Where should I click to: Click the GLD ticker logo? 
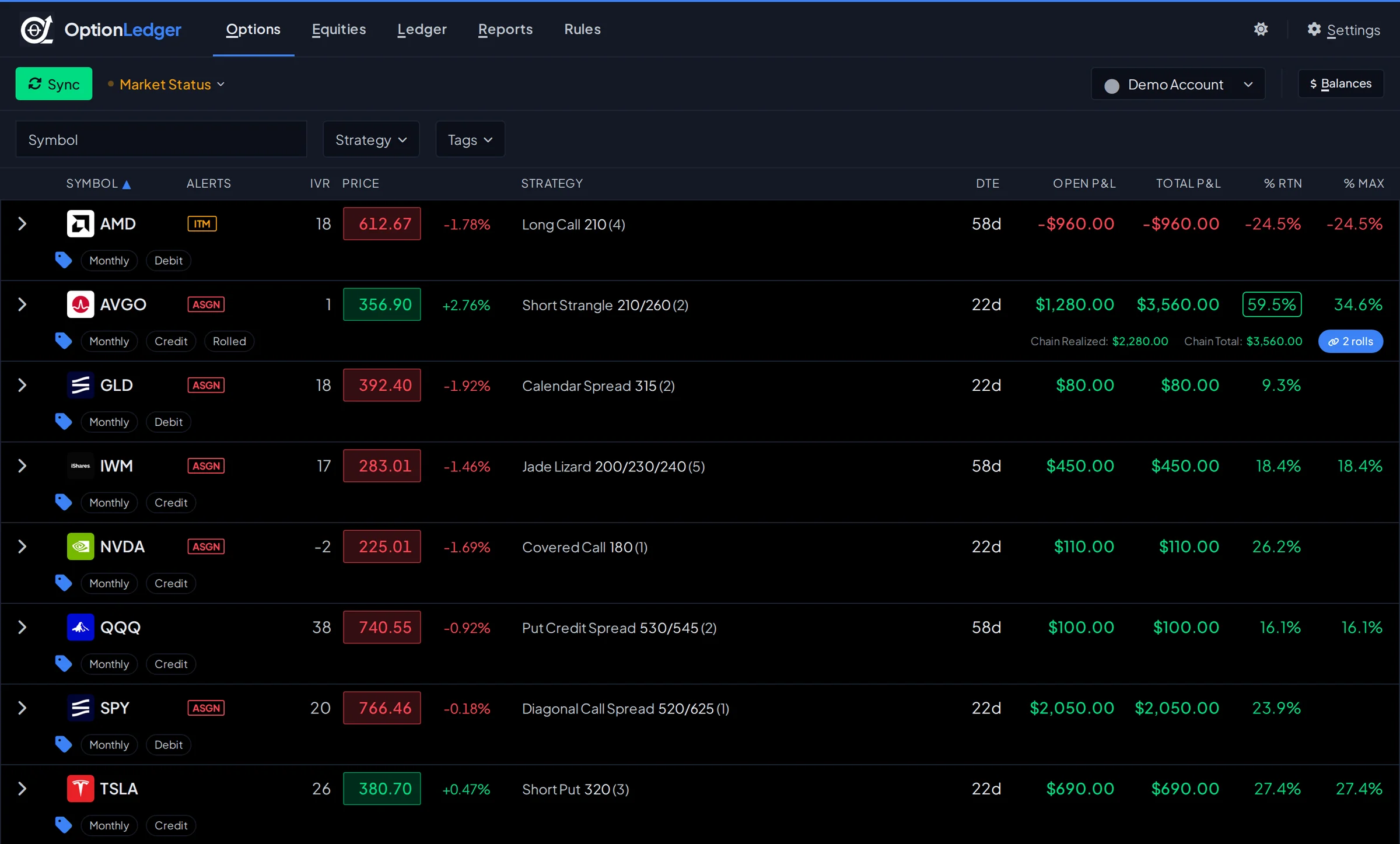[x=80, y=385]
